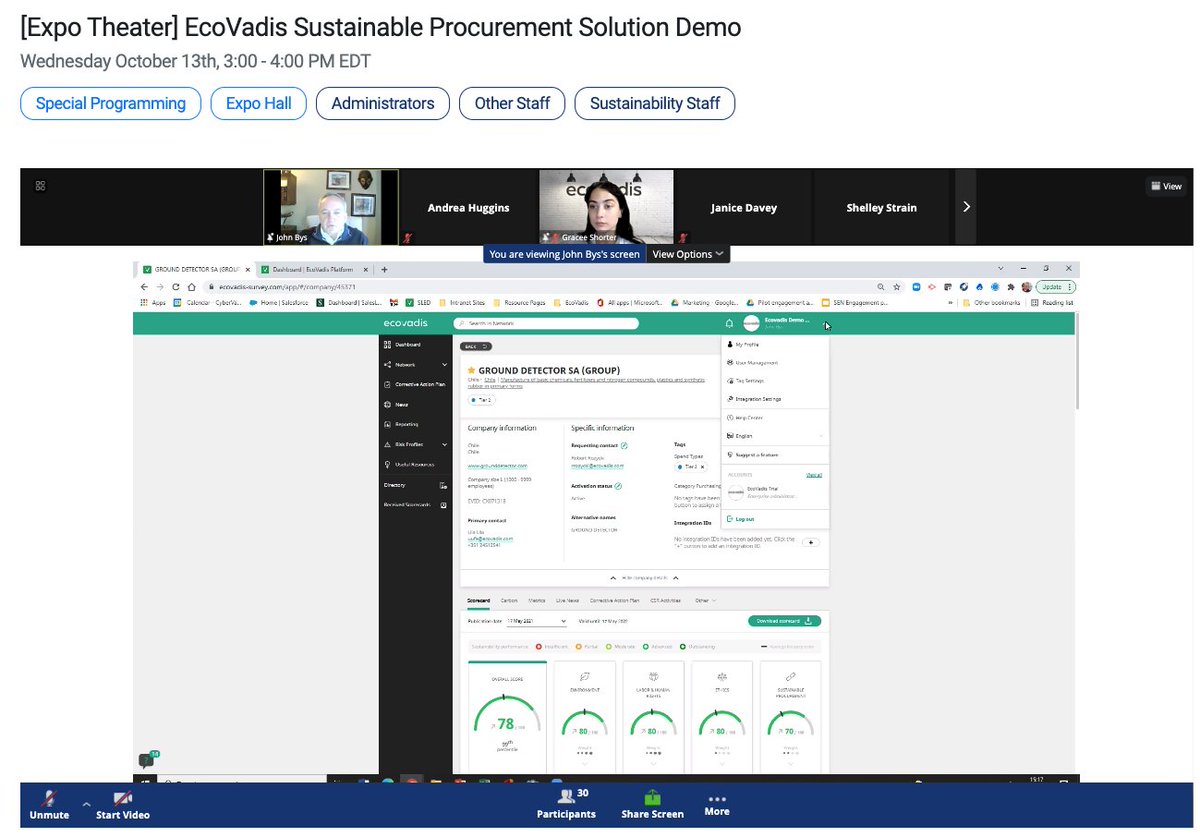The image size is (1200, 837).
Task: Click the plus button to add integration ID
Action: [811, 542]
